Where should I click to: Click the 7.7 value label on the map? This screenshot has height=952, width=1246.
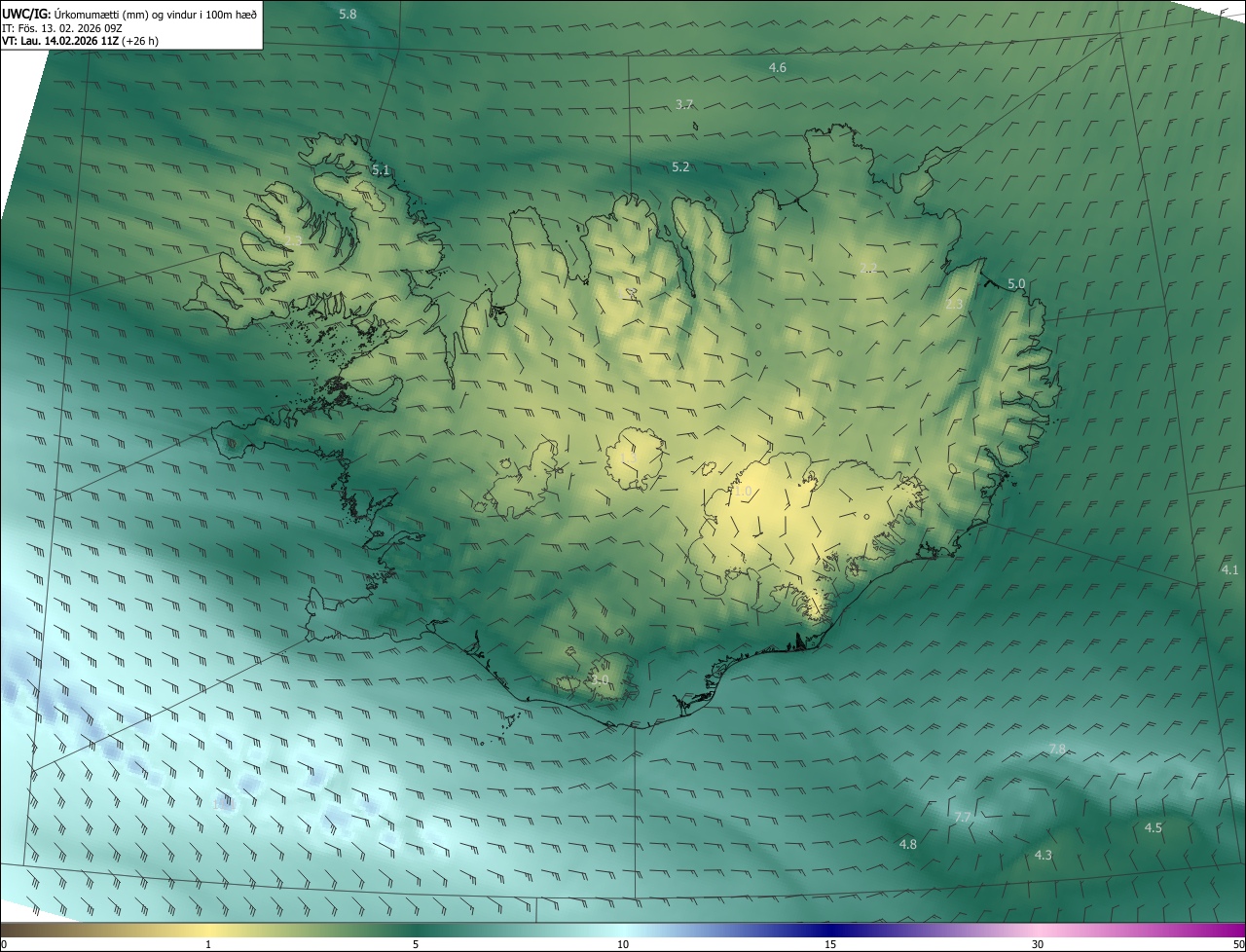coord(963,817)
